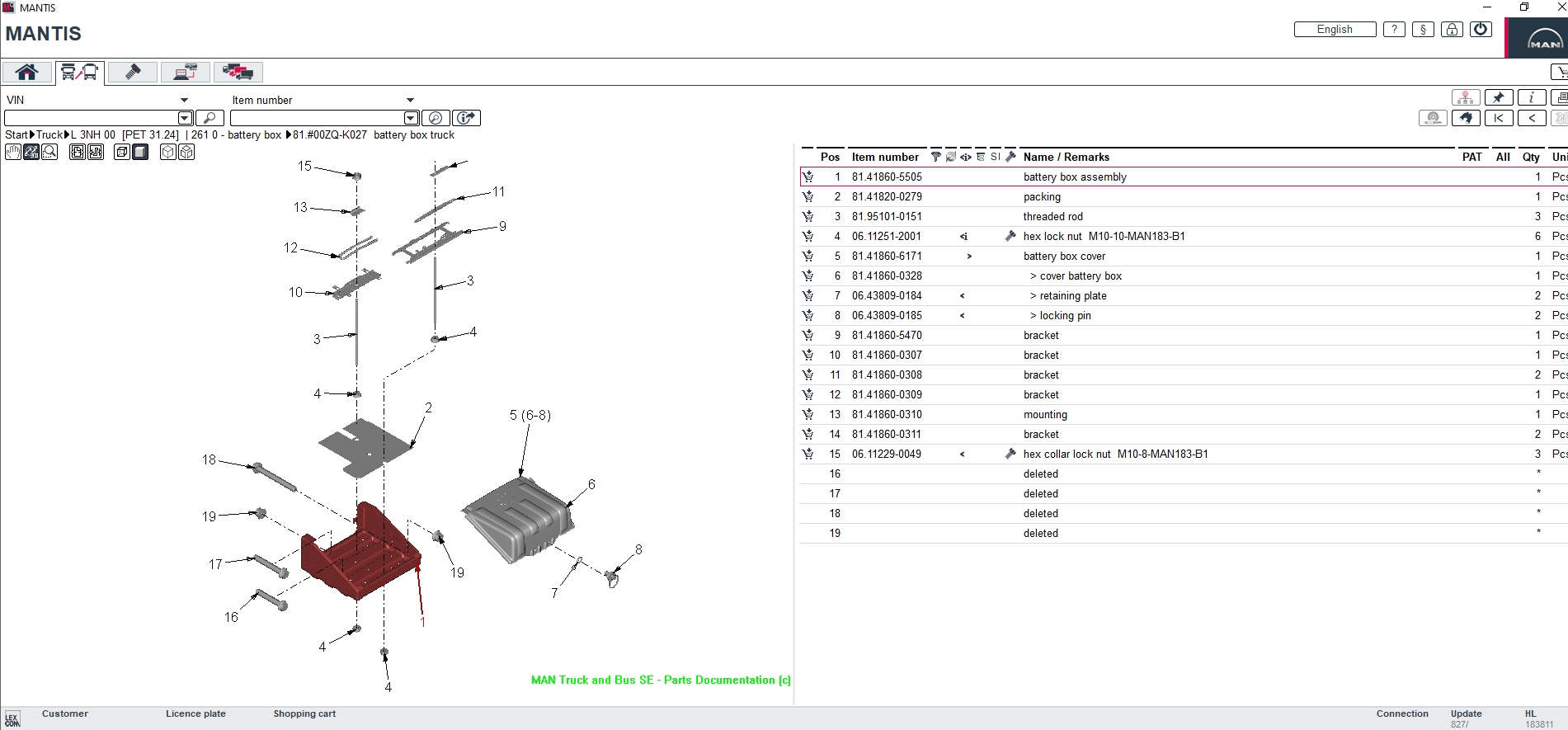1568x730 pixels.
Task: Click the Name / Remarks column header
Action: click(1066, 157)
